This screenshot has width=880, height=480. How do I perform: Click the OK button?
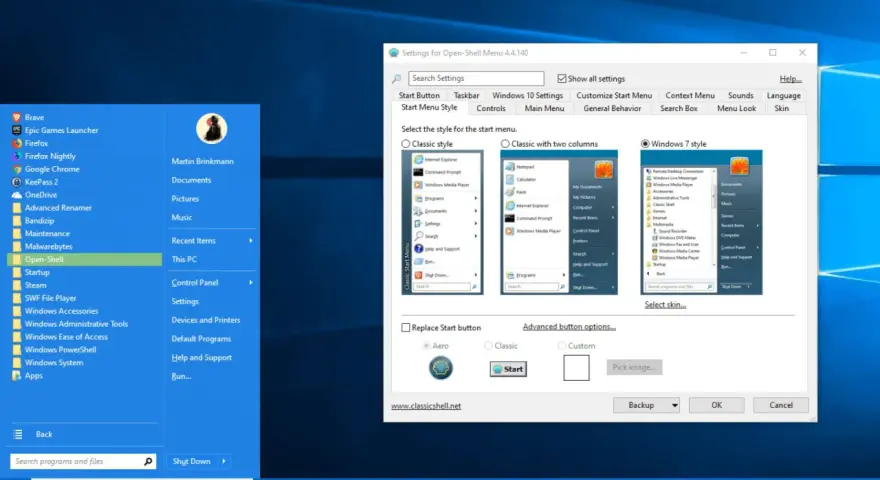(x=717, y=405)
